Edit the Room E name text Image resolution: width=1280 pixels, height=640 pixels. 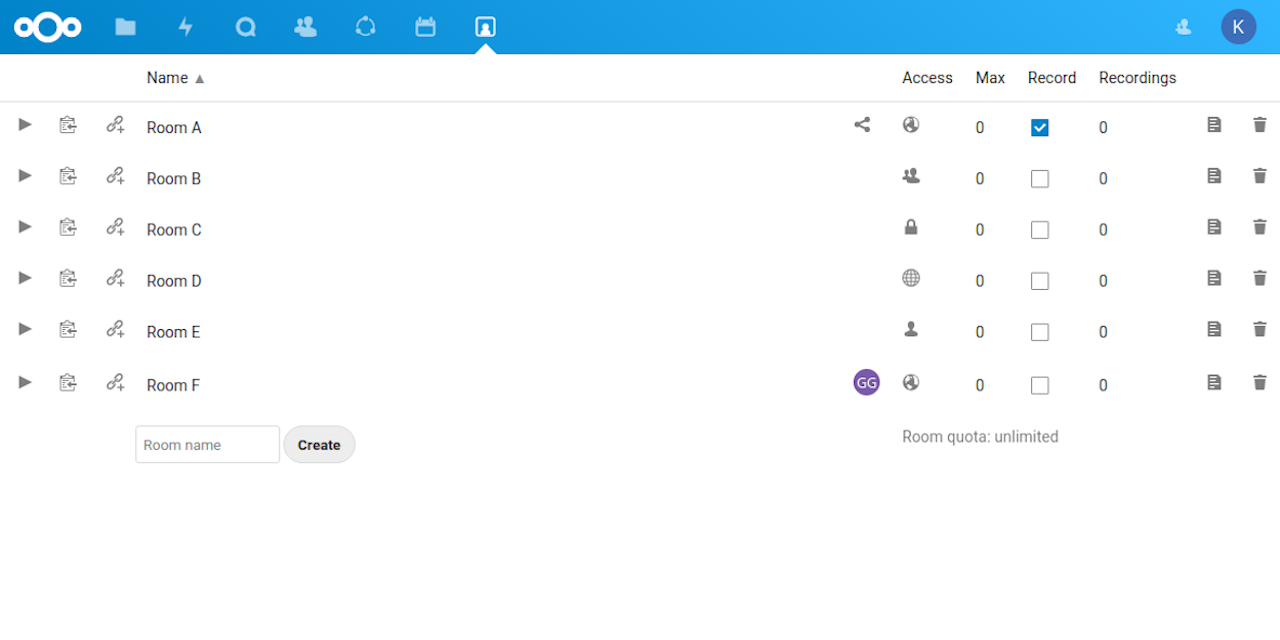click(x=174, y=332)
